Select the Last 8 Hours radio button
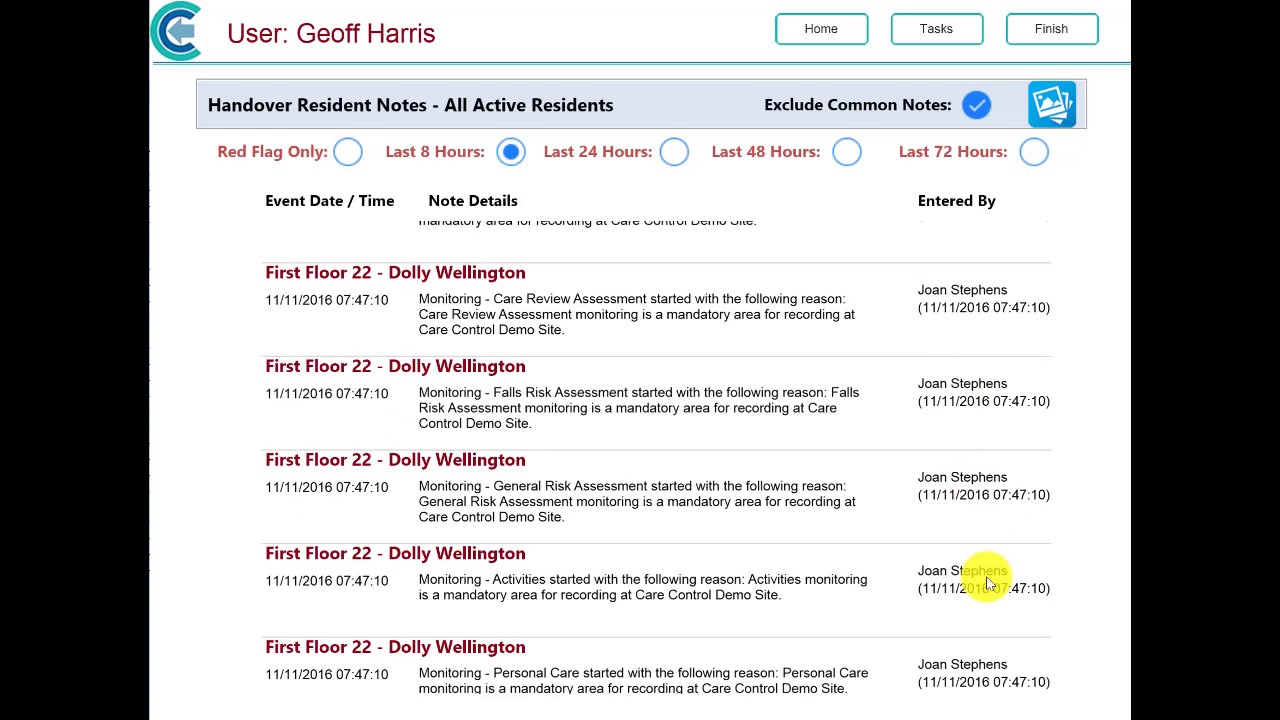 tap(511, 152)
